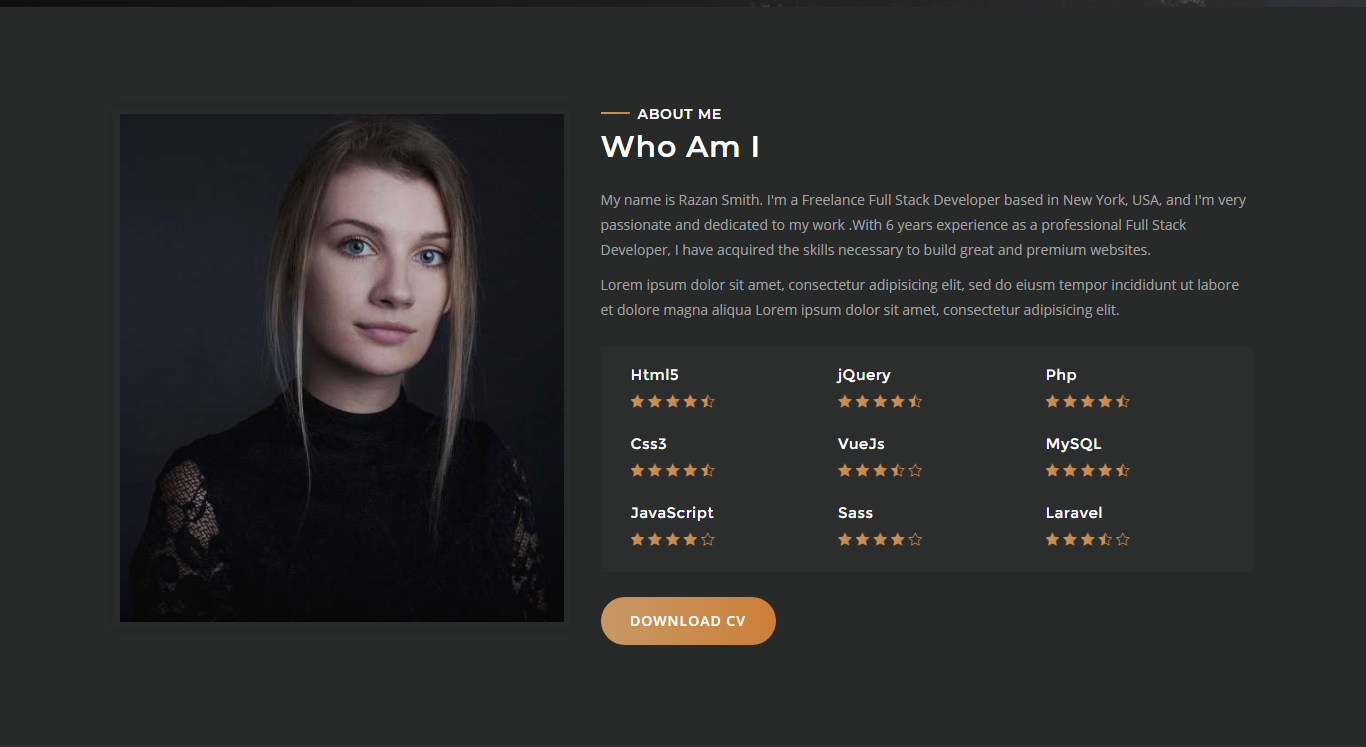Click the Download CV button
The width and height of the screenshot is (1366, 747).
(688, 621)
